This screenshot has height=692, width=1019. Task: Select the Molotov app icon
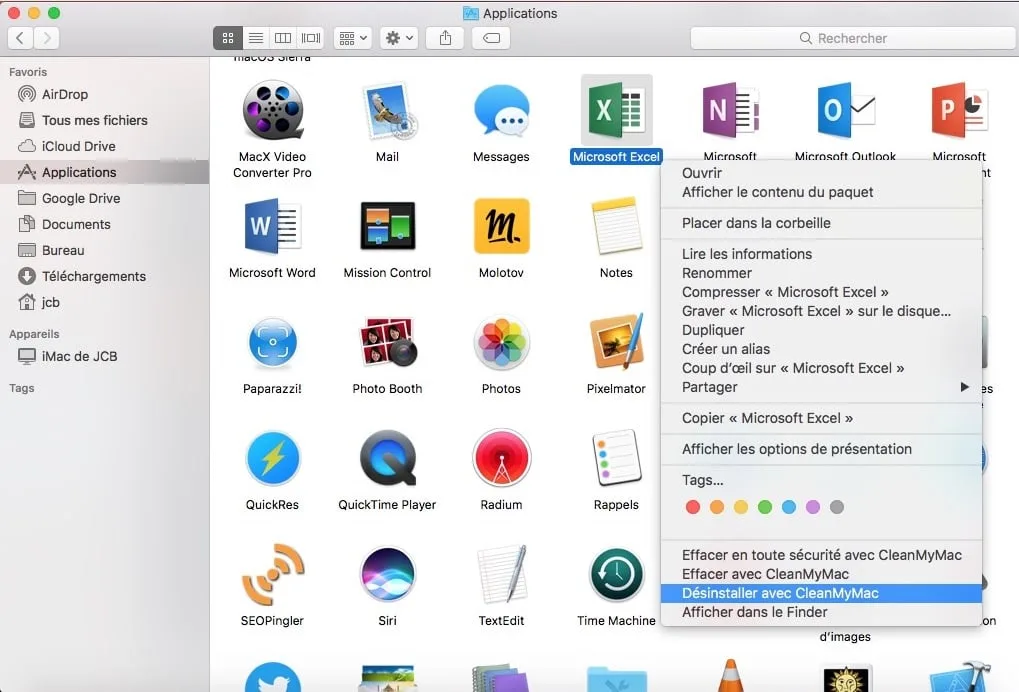pos(501,226)
